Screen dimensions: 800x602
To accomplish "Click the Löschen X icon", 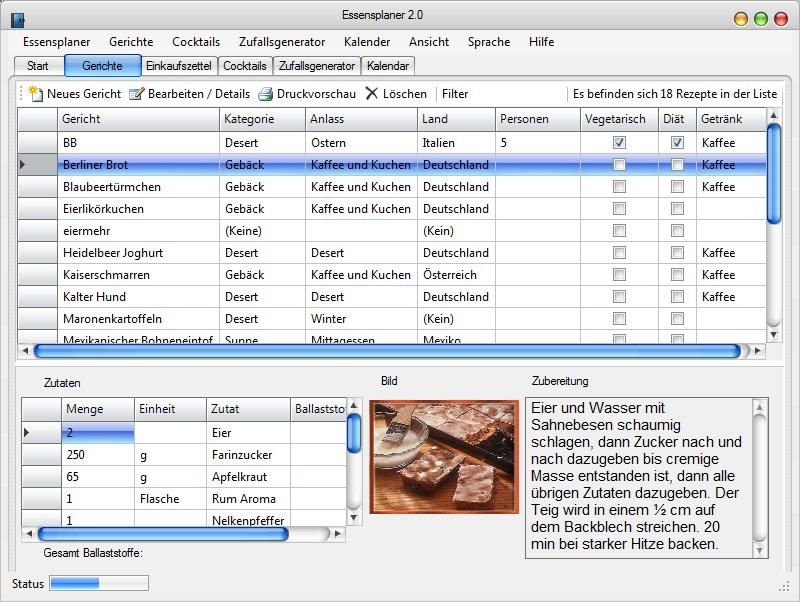I will click(x=372, y=93).
